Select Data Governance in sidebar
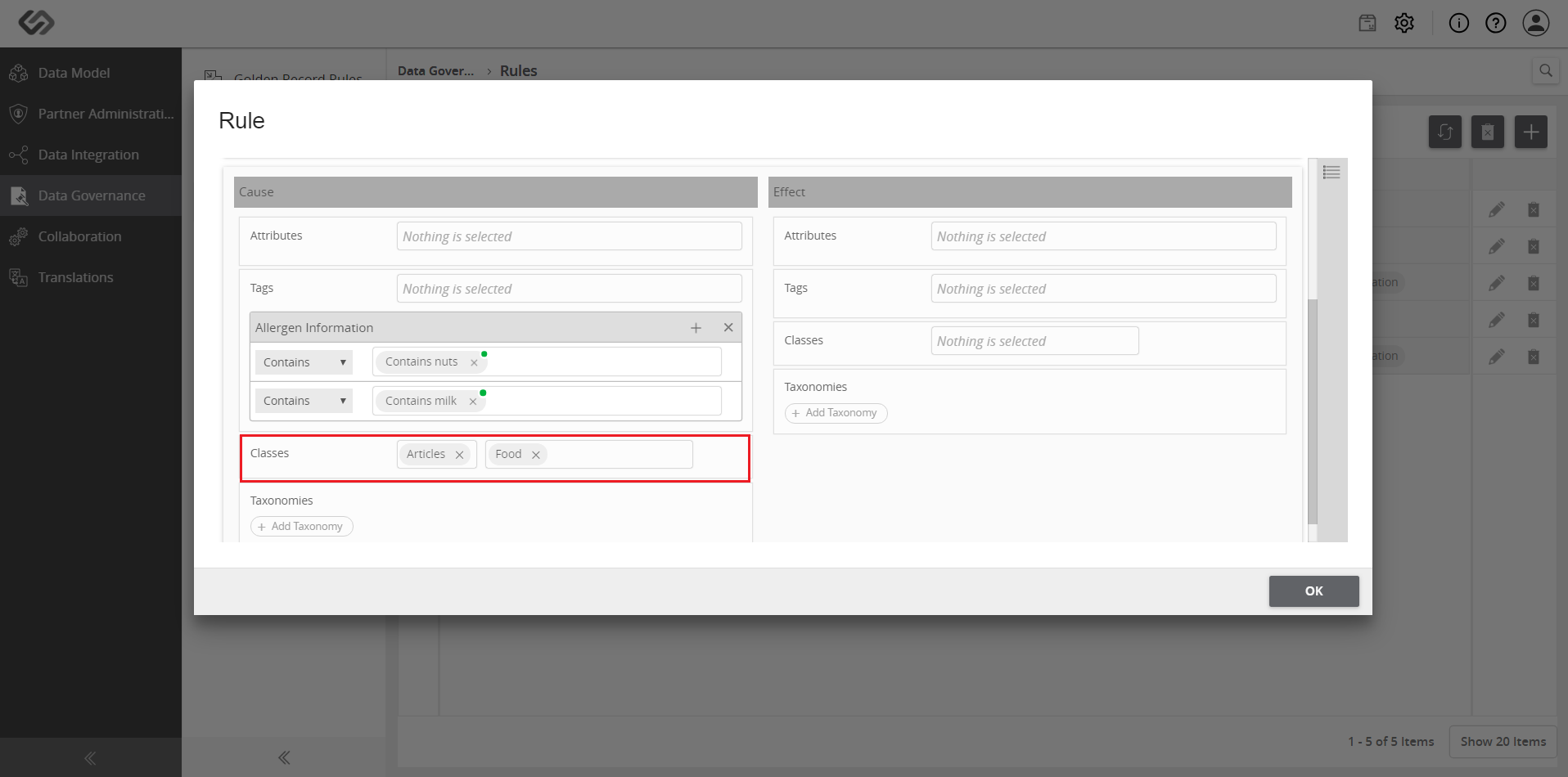The height and width of the screenshot is (777, 1568). (x=91, y=195)
